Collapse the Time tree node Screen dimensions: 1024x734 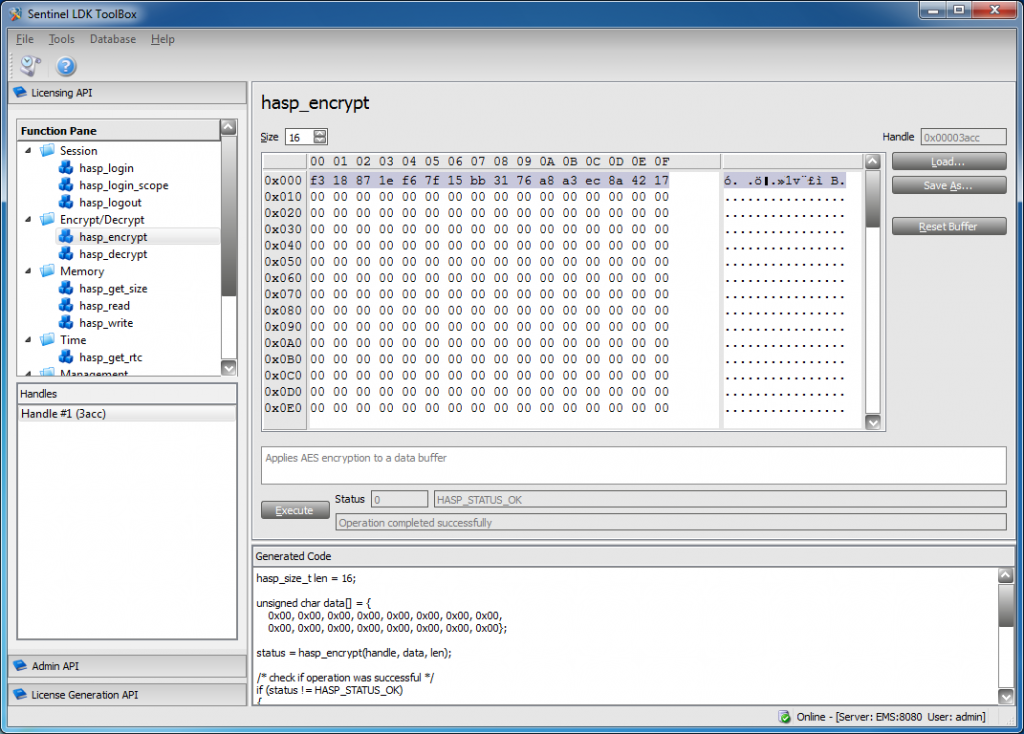point(28,340)
